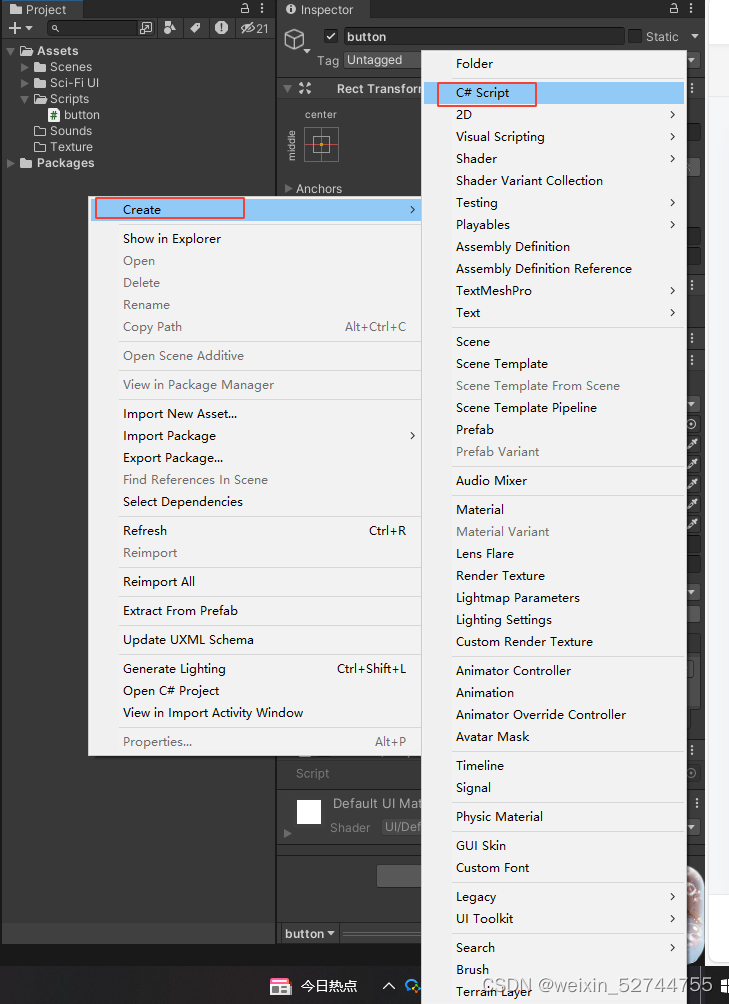Click the Default UI Material white swatch
The image size is (729, 1004).
pos(309,812)
